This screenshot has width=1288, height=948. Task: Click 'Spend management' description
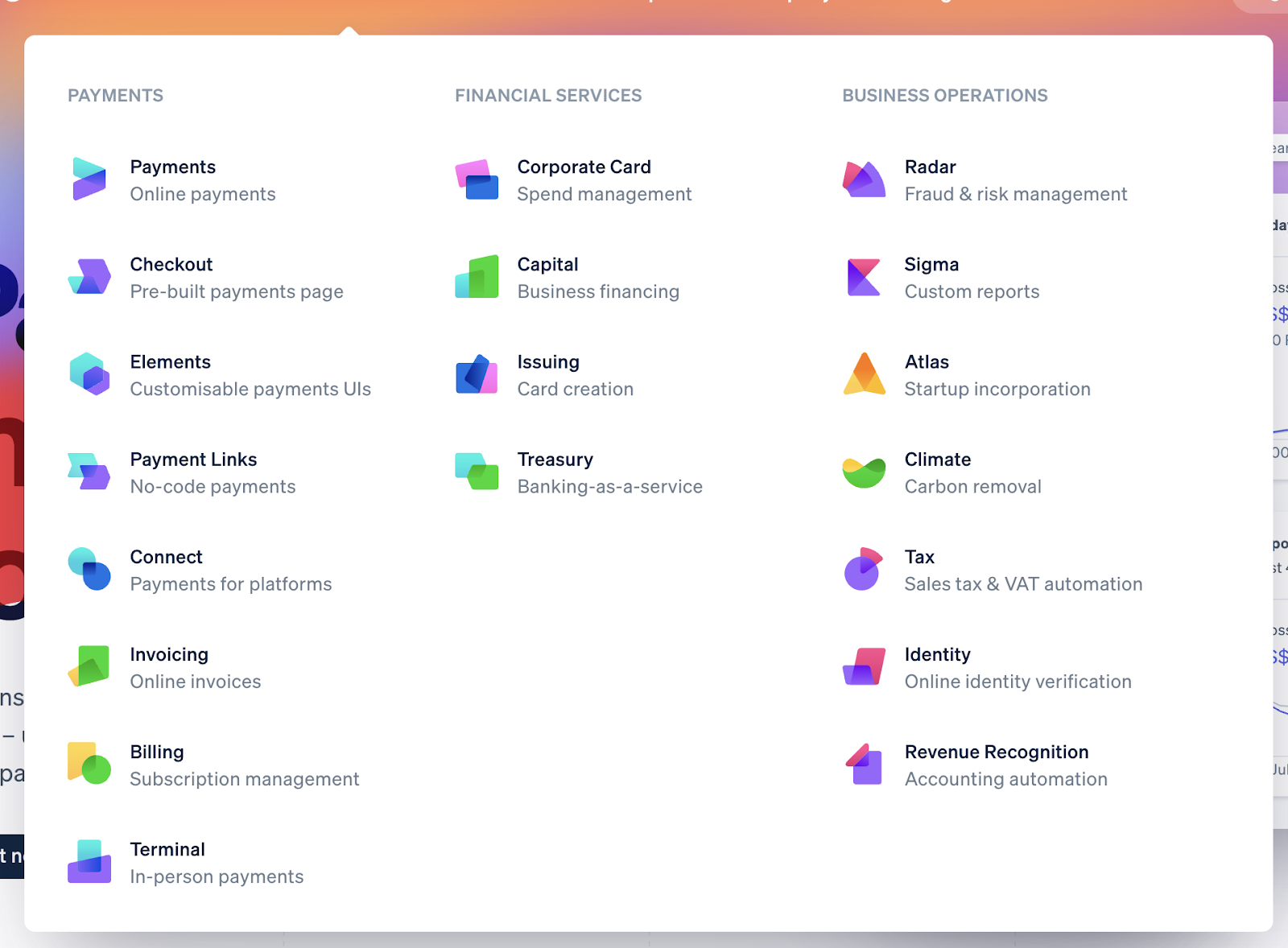coord(605,194)
